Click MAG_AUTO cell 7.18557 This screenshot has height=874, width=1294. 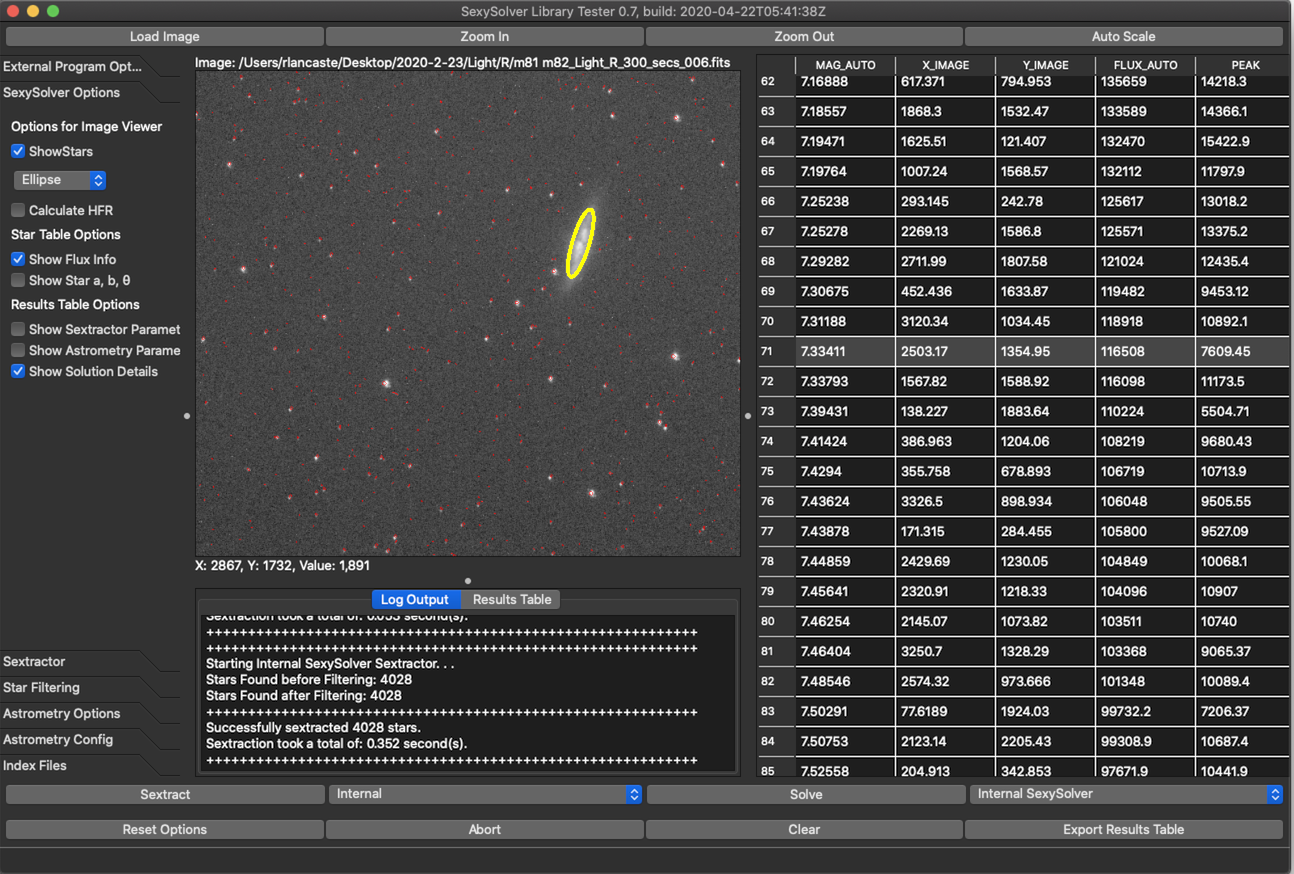point(845,111)
